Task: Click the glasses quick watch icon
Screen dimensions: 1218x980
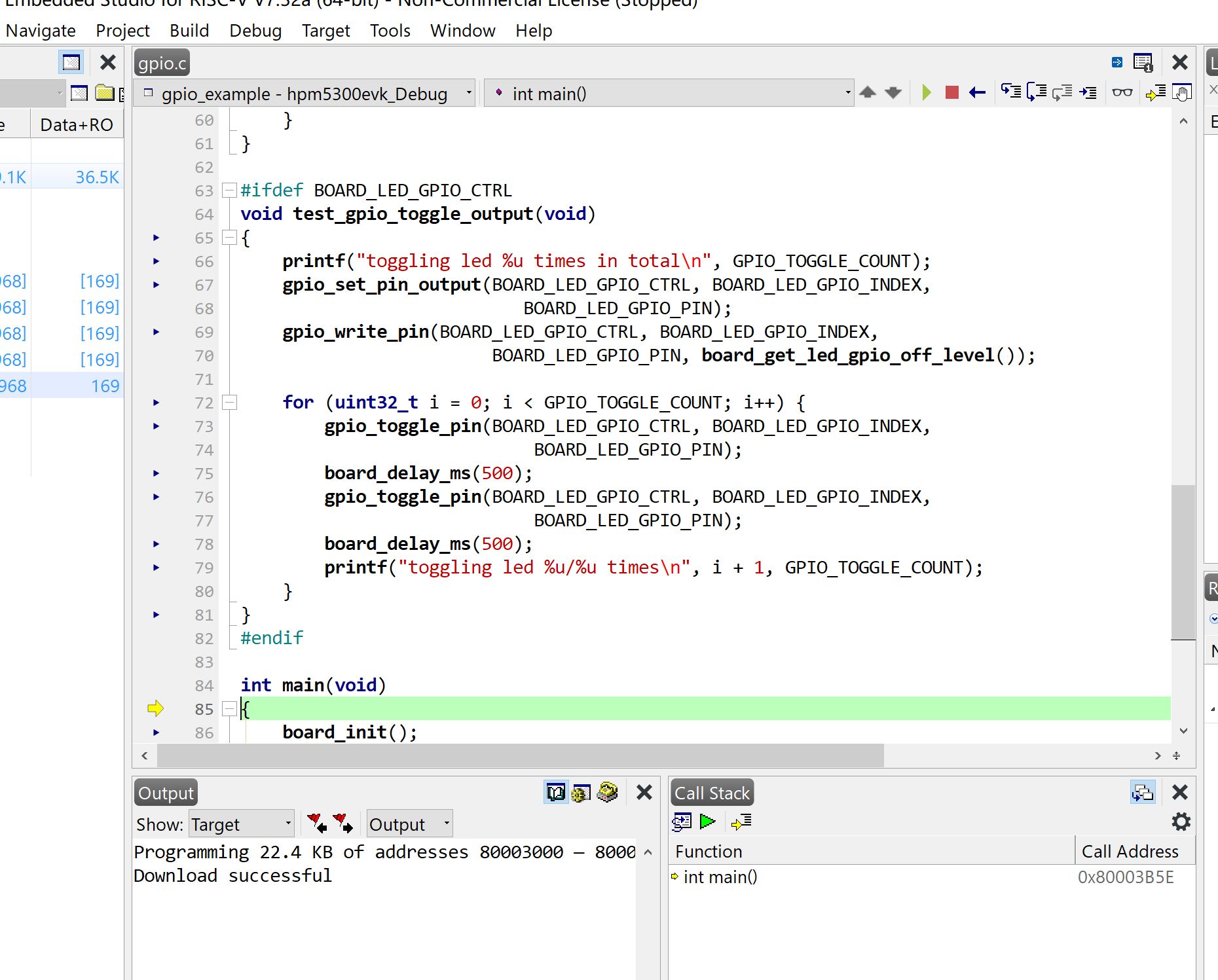Action: pos(1122,92)
